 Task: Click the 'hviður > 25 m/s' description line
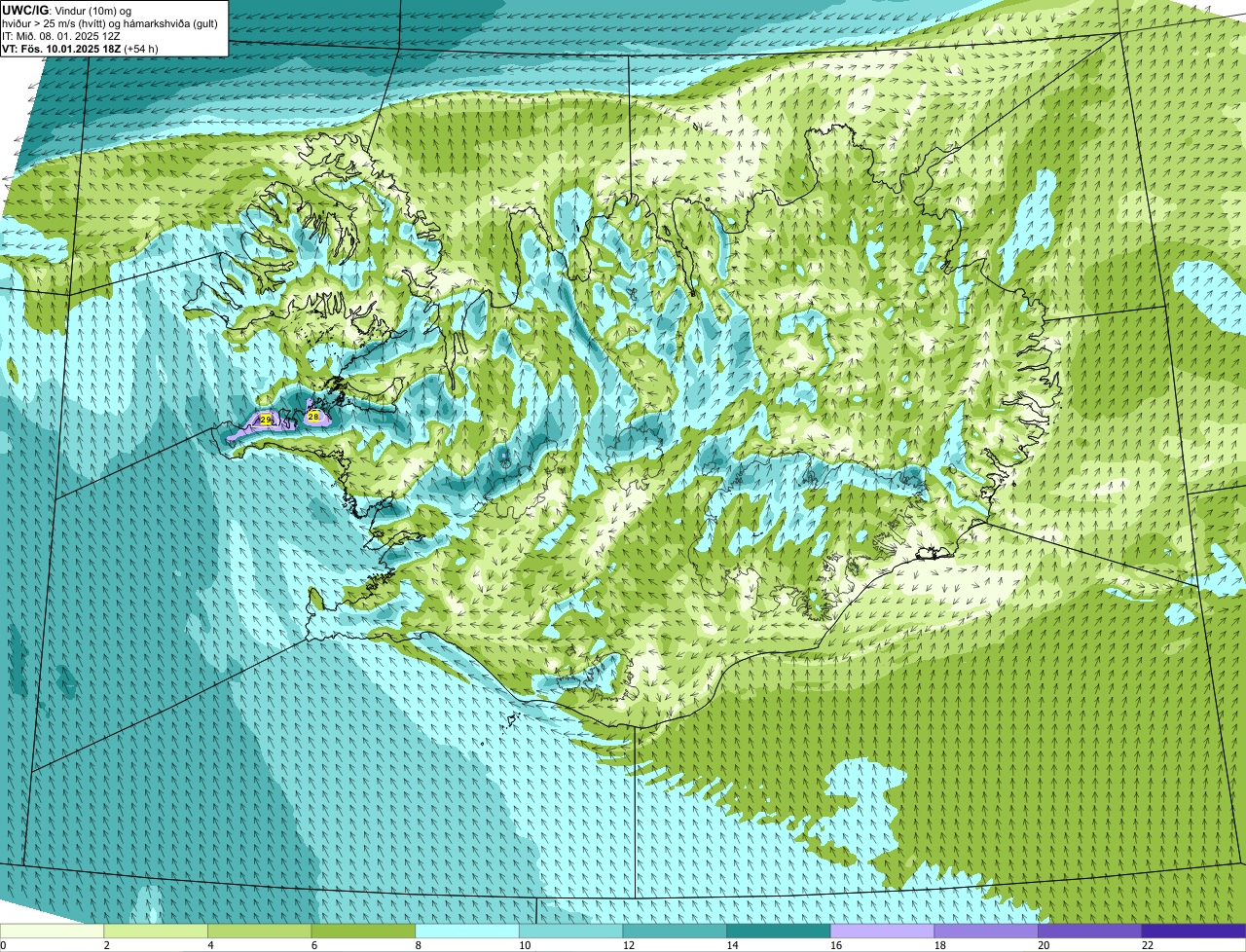tap(109, 22)
